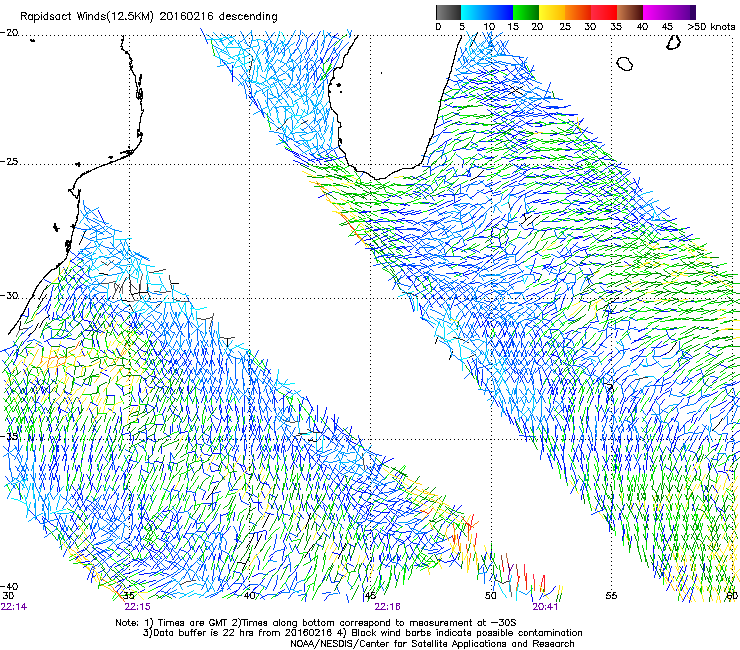Click the purple '20:41' pass time
Image resolution: width=740 pixels, height=650 pixels.
point(546,607)
